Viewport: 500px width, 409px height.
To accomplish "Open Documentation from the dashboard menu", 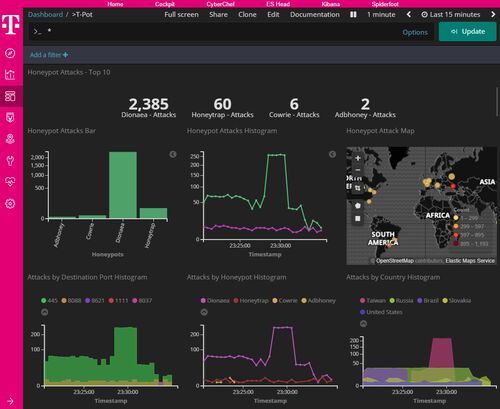I will pos(315,15).
